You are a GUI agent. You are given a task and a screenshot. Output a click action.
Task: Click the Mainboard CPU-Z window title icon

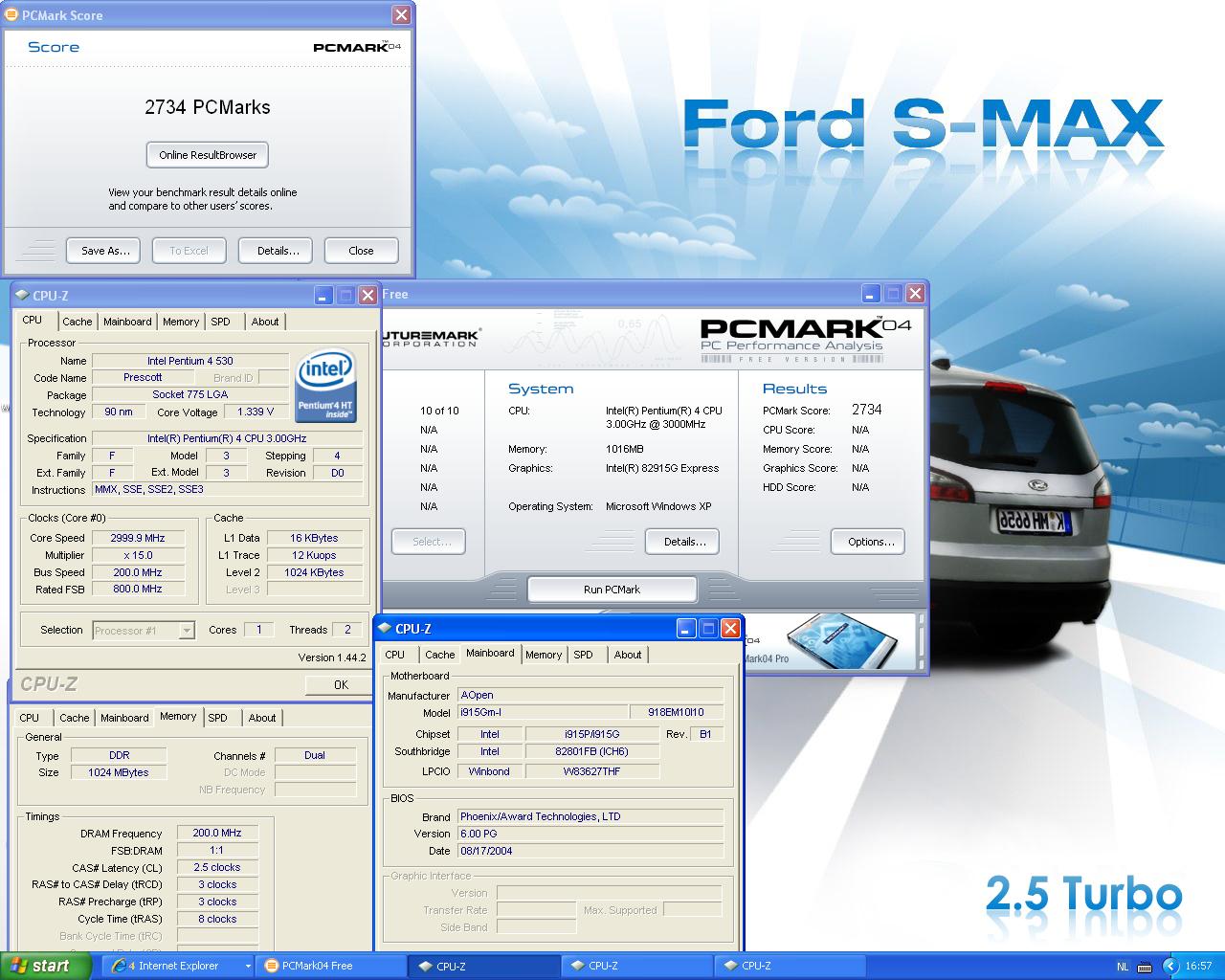pyautogui.click(x=385, y=629)
